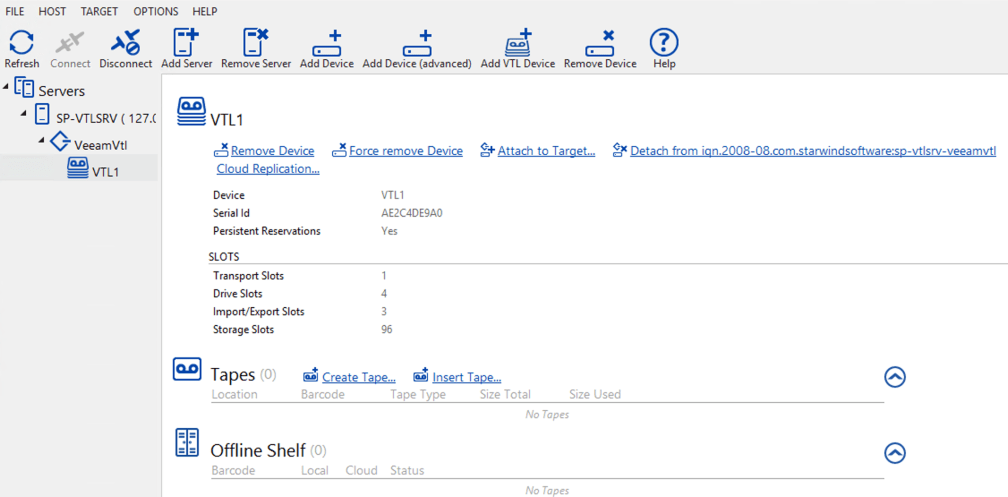Click the Add VTL Device icon
The height and width of the screenshot is (497, 1008).
518,42
